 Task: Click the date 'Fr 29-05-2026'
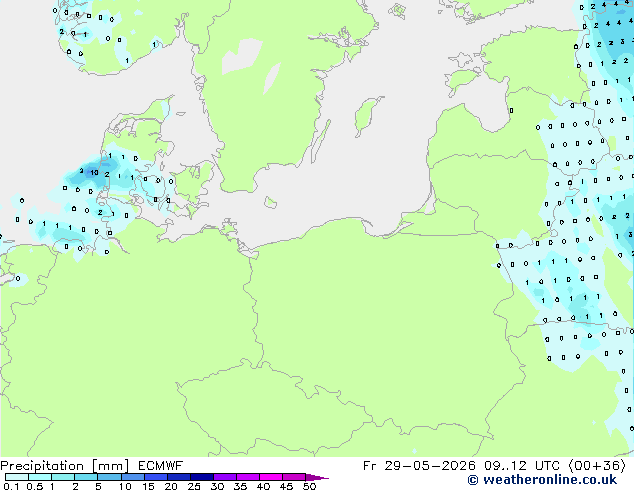419,466
